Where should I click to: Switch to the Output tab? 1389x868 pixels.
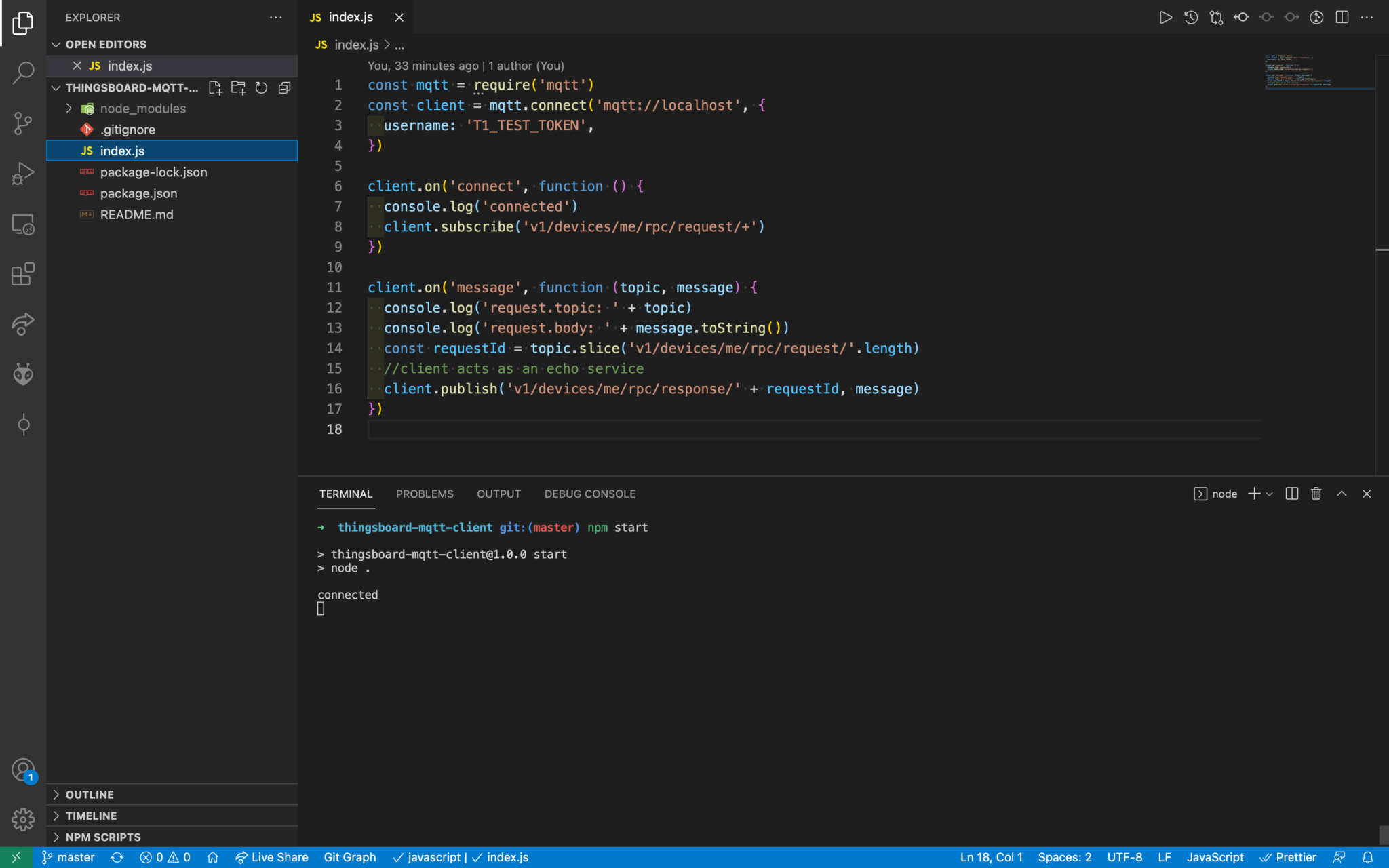click(498, 494)
